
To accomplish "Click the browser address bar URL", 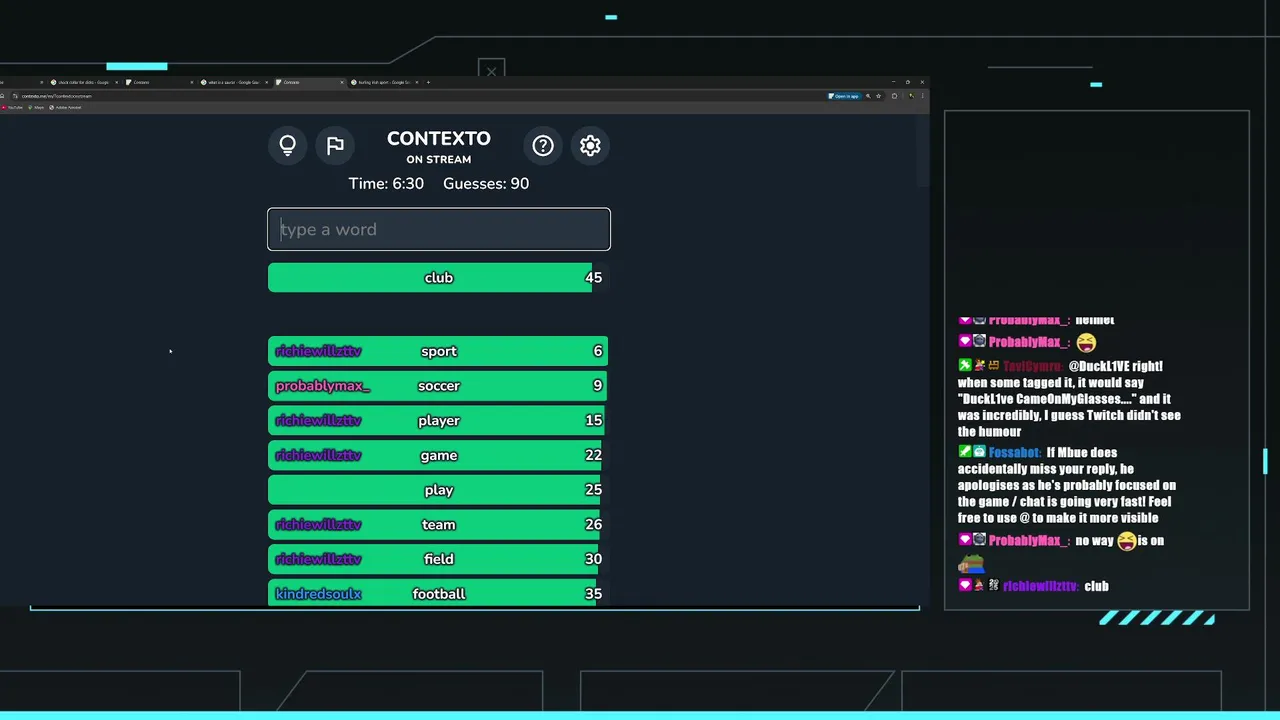I will (x=57, y=96).
